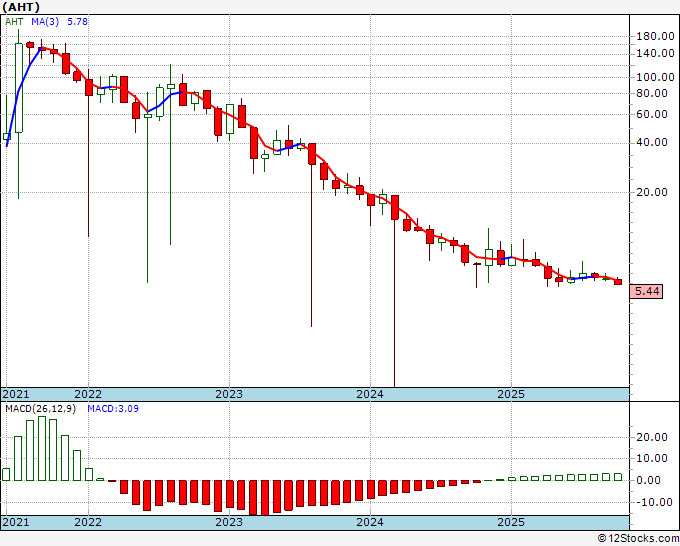This screenshot has height=546, width=680.
Task: Click 2025 on the MACD timeline
Action: pos(511,522)
